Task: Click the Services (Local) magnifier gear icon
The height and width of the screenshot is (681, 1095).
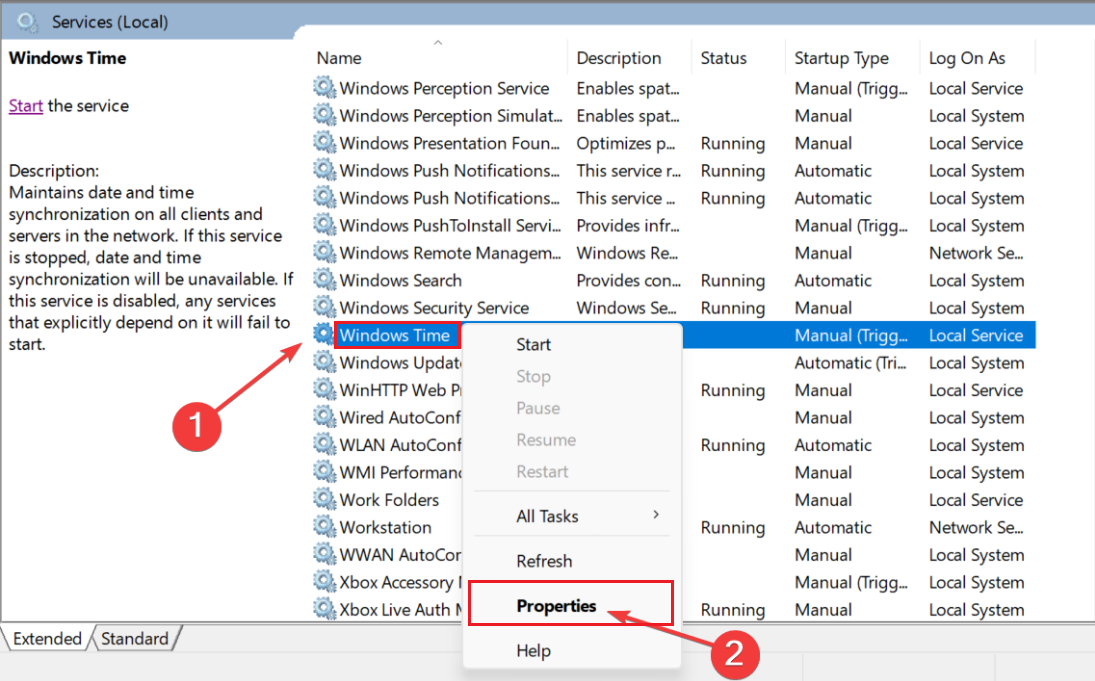Action: coord(28,22)
